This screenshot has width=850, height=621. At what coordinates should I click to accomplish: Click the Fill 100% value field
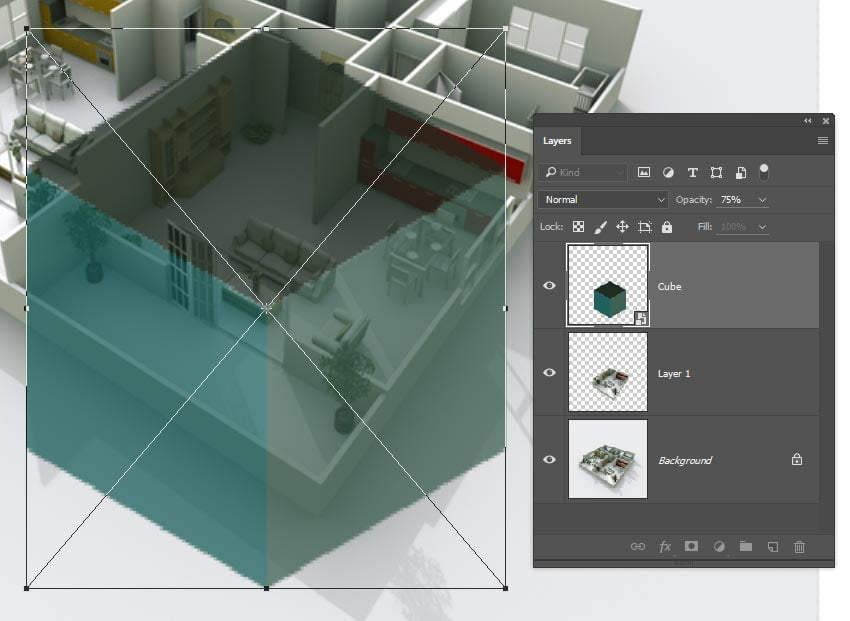coord(735,227)
